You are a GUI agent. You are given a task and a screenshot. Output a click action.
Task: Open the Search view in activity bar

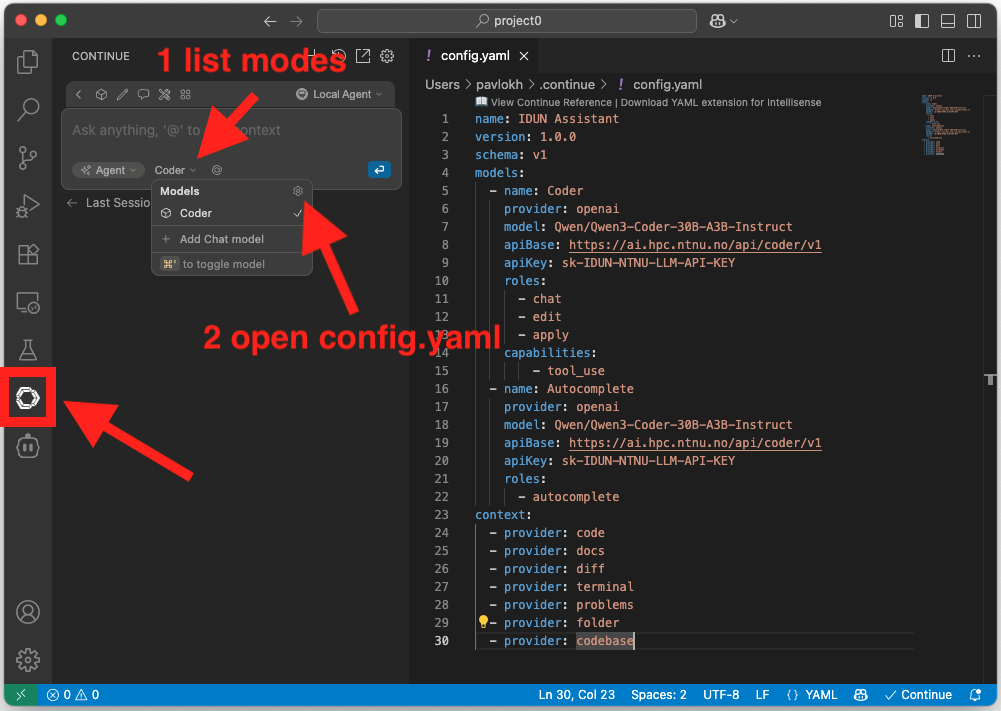point(28,109)
